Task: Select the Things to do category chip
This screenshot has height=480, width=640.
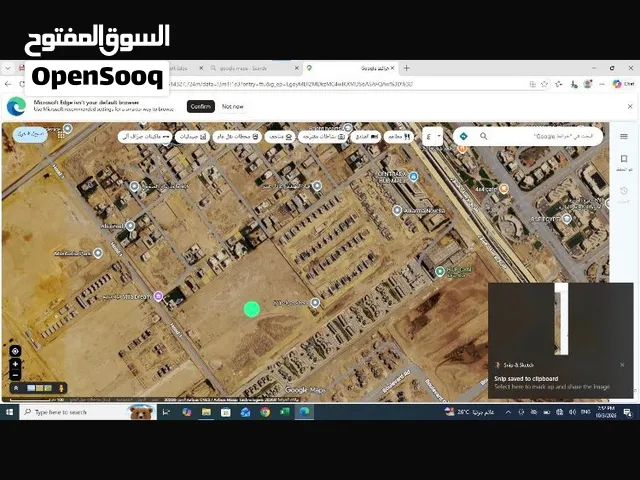Action: 323,137
